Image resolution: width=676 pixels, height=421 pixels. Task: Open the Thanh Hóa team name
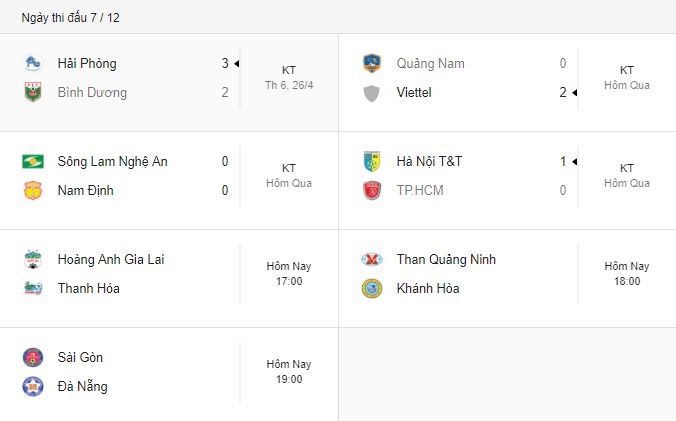pyautogui.click(x=89, y=288)
